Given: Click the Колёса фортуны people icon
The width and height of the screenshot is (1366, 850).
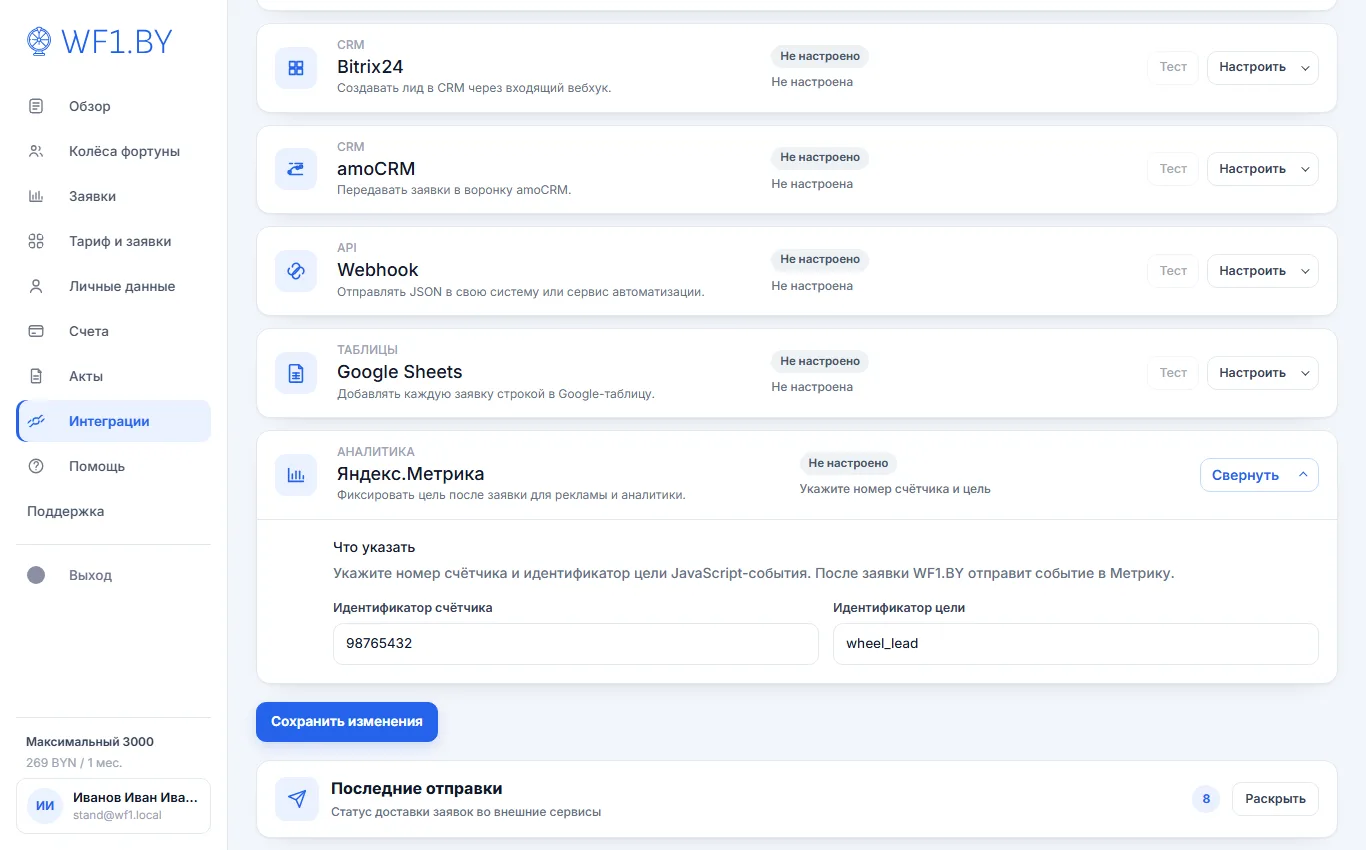Looking at the screenshot, I should (36, 151).
